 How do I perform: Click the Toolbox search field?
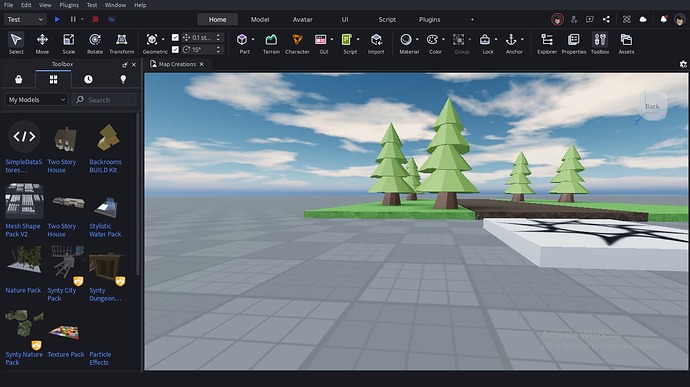pyautogui.click(x=104, y=100)
